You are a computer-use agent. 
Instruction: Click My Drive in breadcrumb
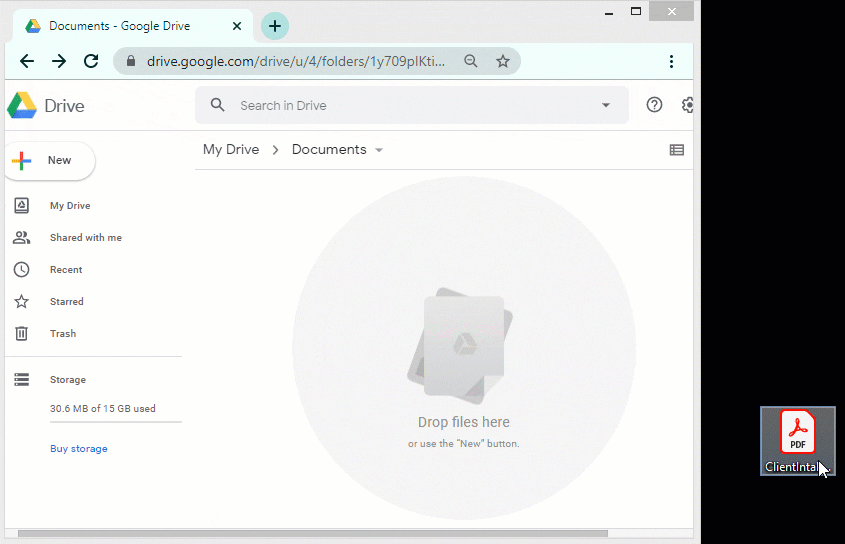coord(231,149)
